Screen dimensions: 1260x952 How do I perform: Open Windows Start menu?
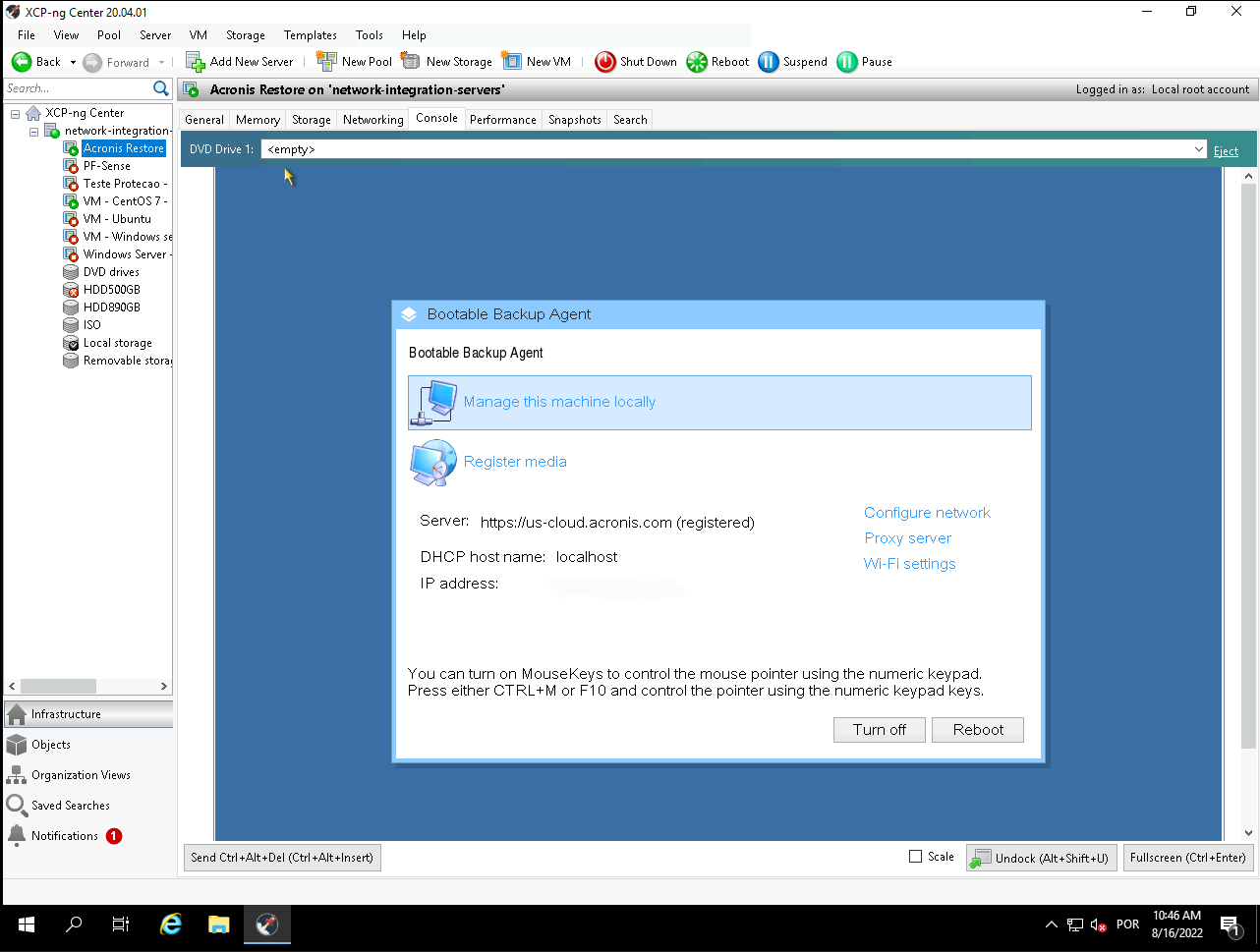27,924
